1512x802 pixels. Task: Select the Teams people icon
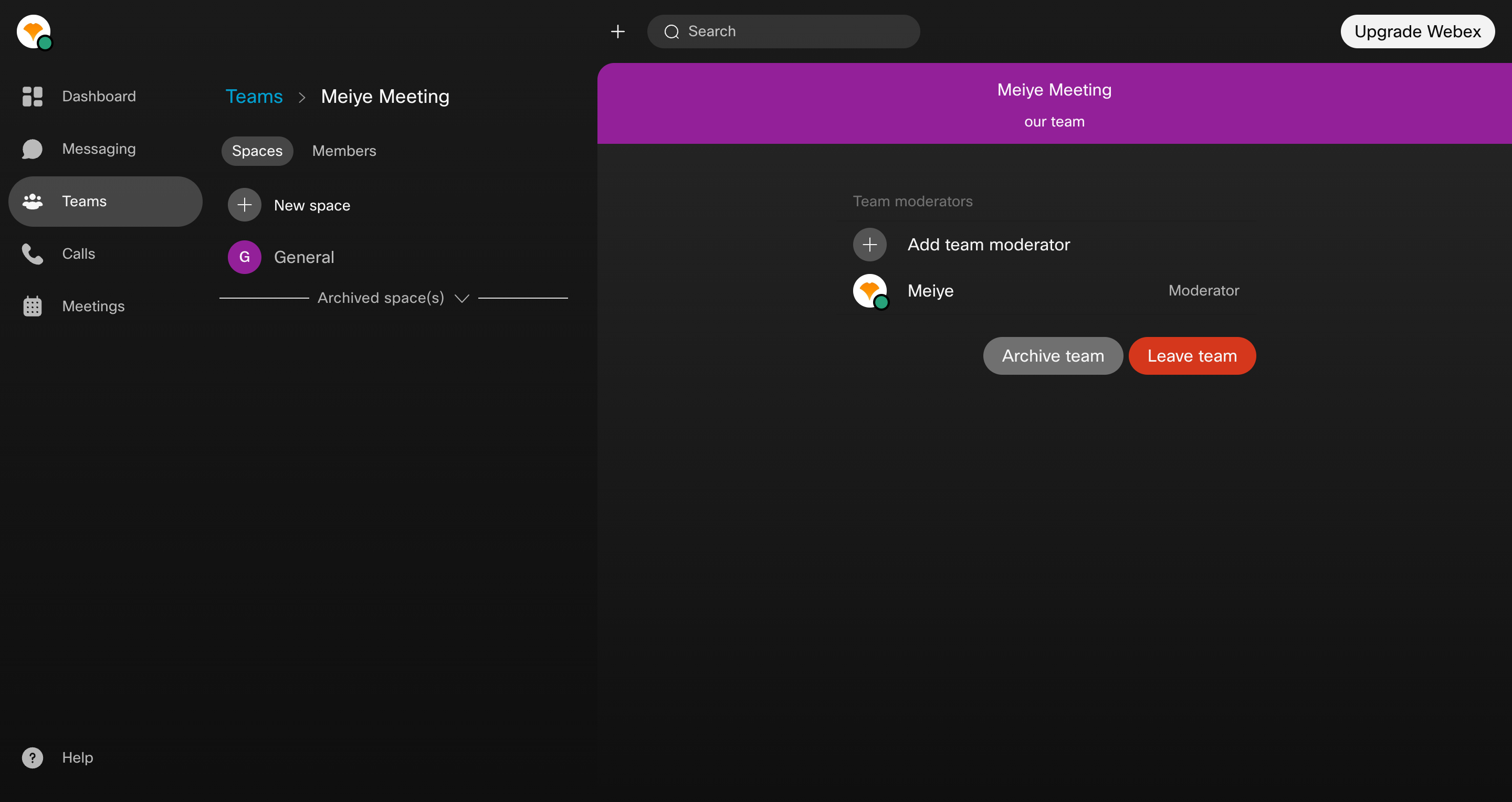click(x=32, y=201)
